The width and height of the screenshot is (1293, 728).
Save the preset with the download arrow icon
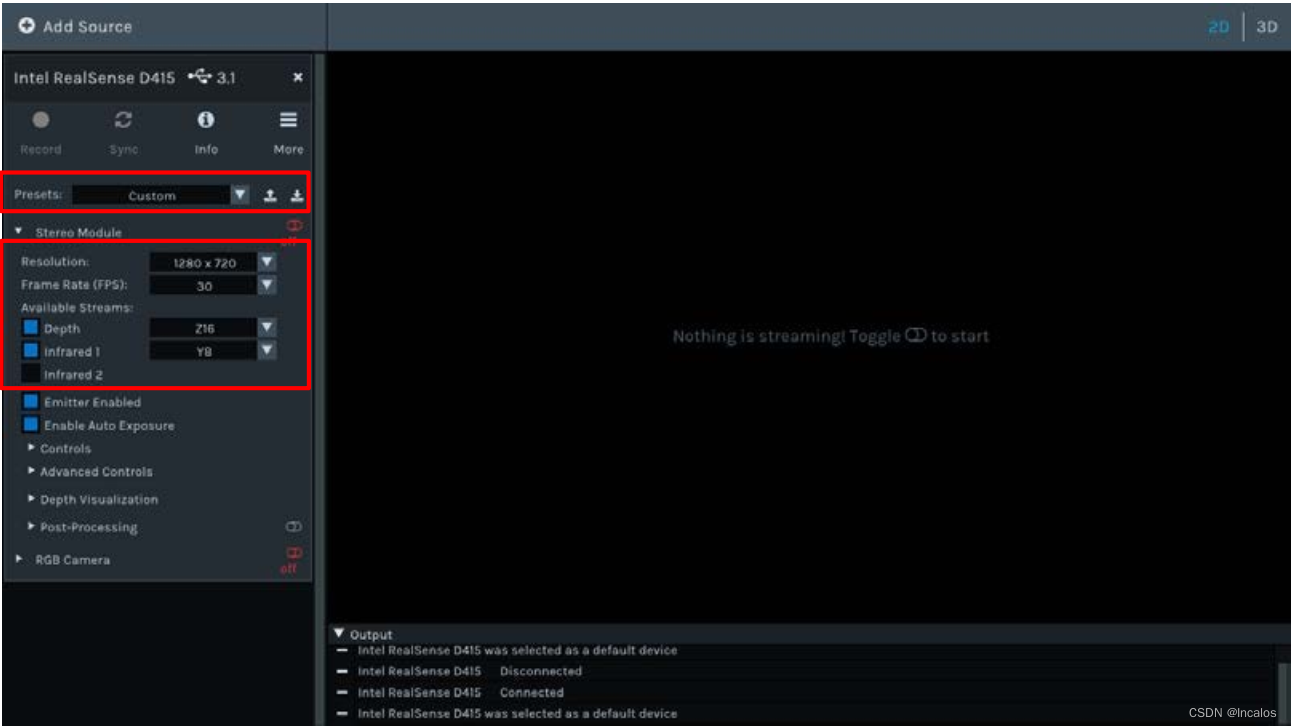point(296,196)
